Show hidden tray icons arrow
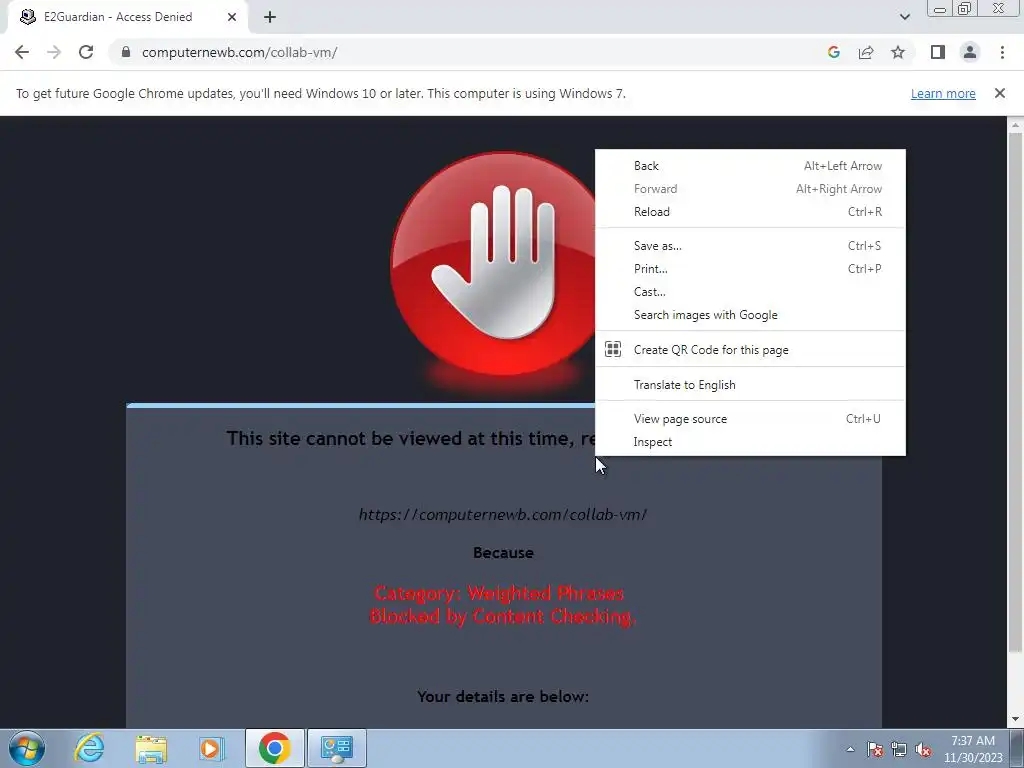1024x768 pixels. tap(850, 749)
